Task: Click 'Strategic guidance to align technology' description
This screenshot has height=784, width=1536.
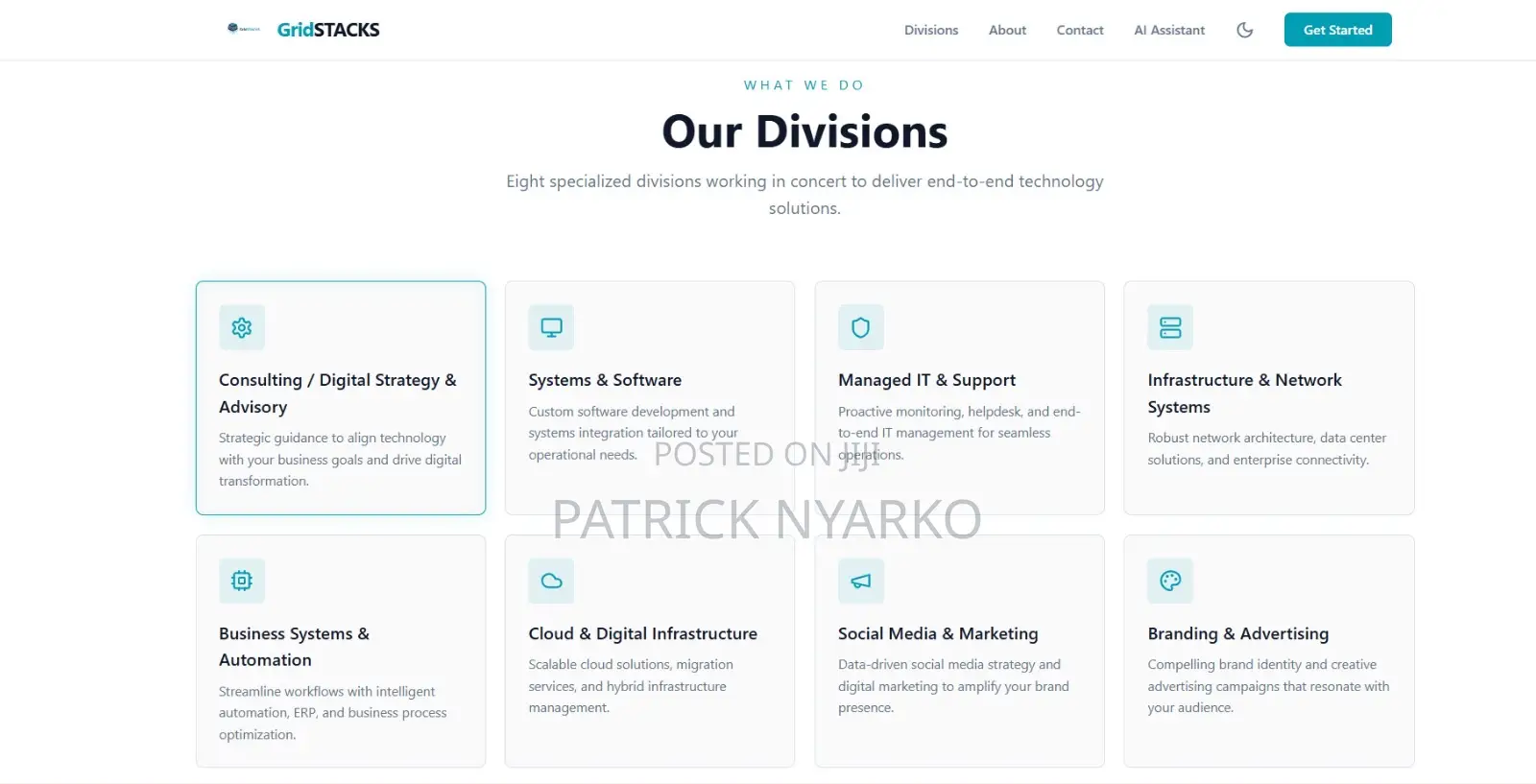Action: 340,460
